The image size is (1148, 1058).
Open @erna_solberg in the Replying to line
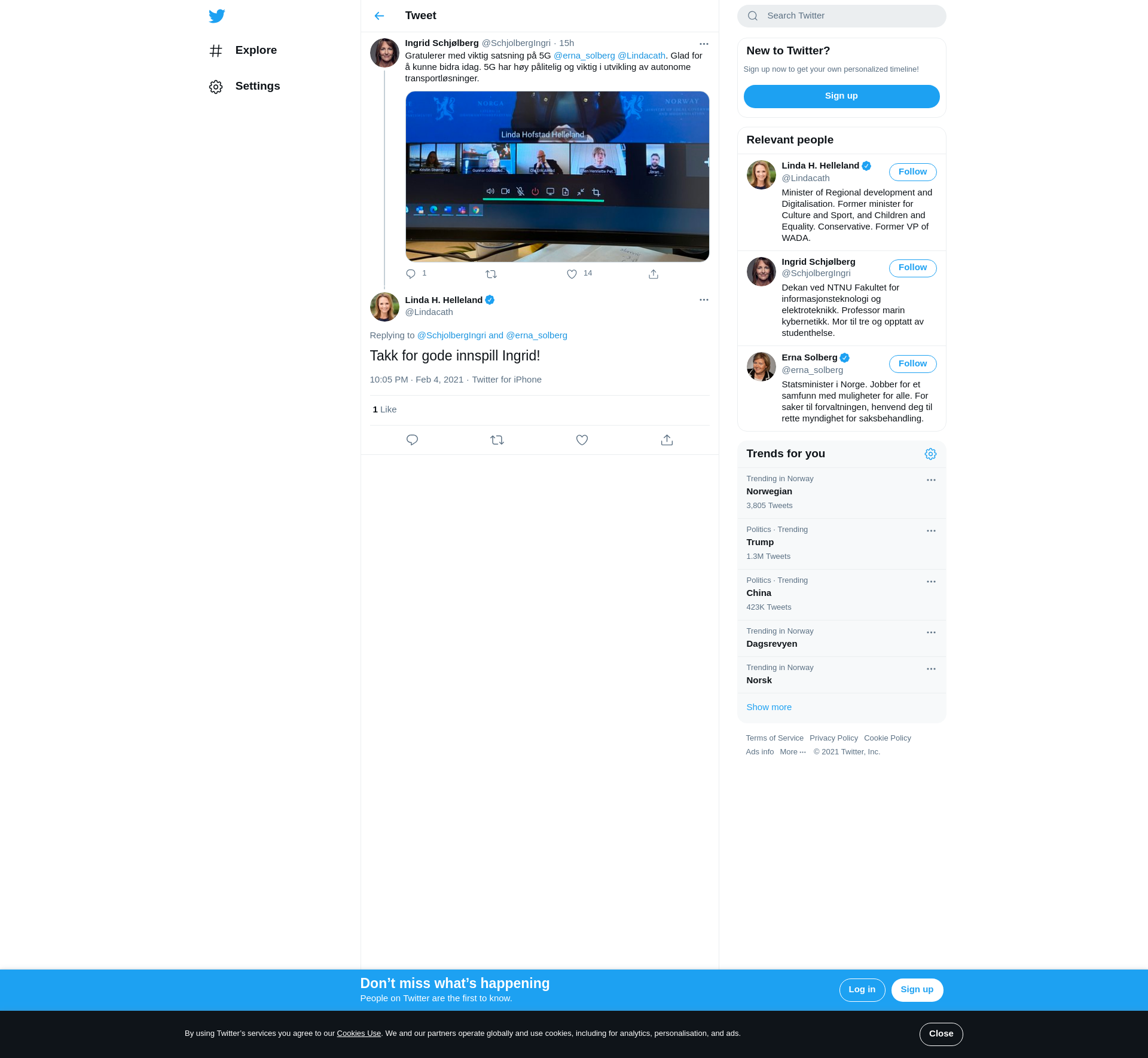coord(536,335)
